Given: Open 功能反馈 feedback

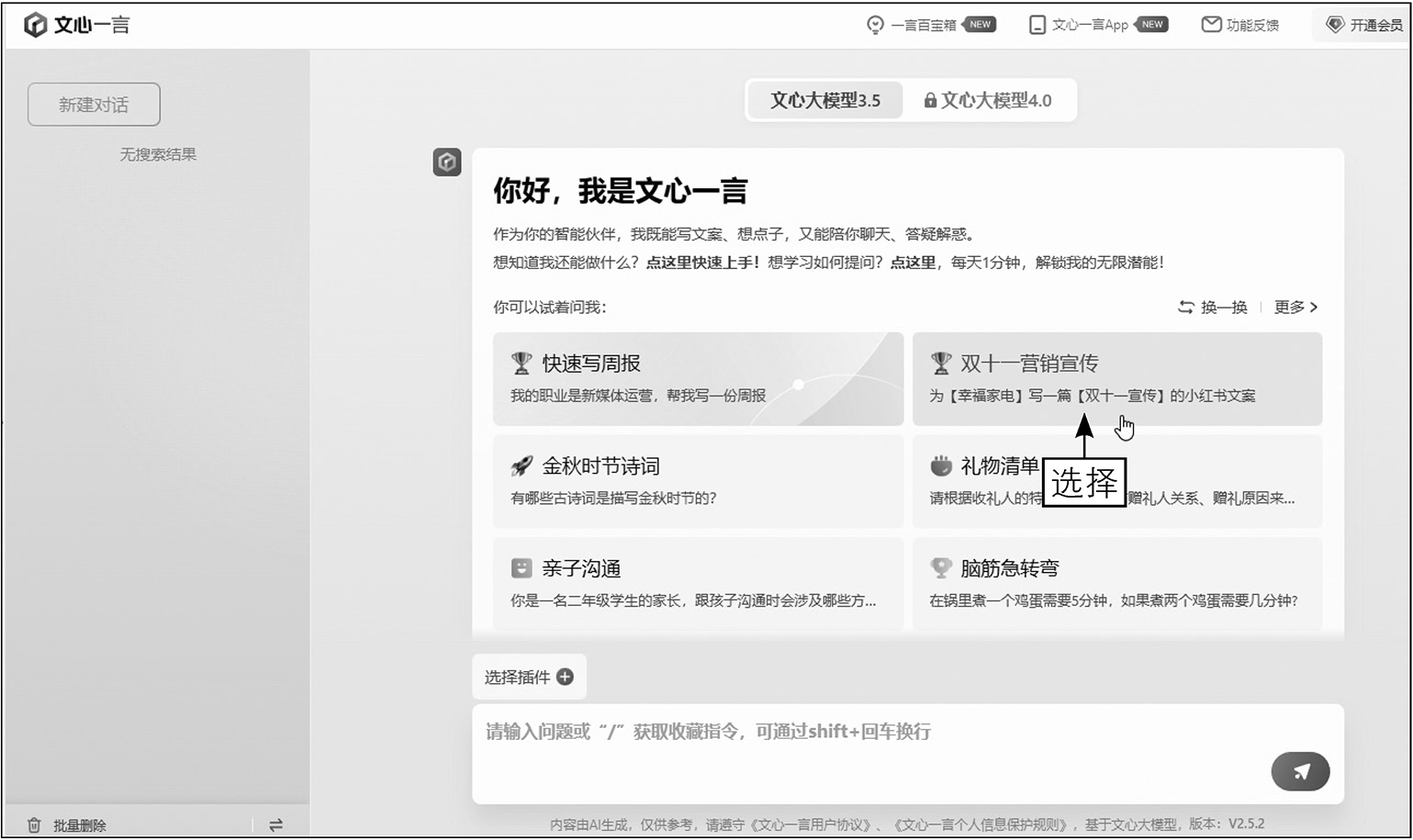Looking at the screenshot, I should pyautogui.click(x=1240, y=25).
